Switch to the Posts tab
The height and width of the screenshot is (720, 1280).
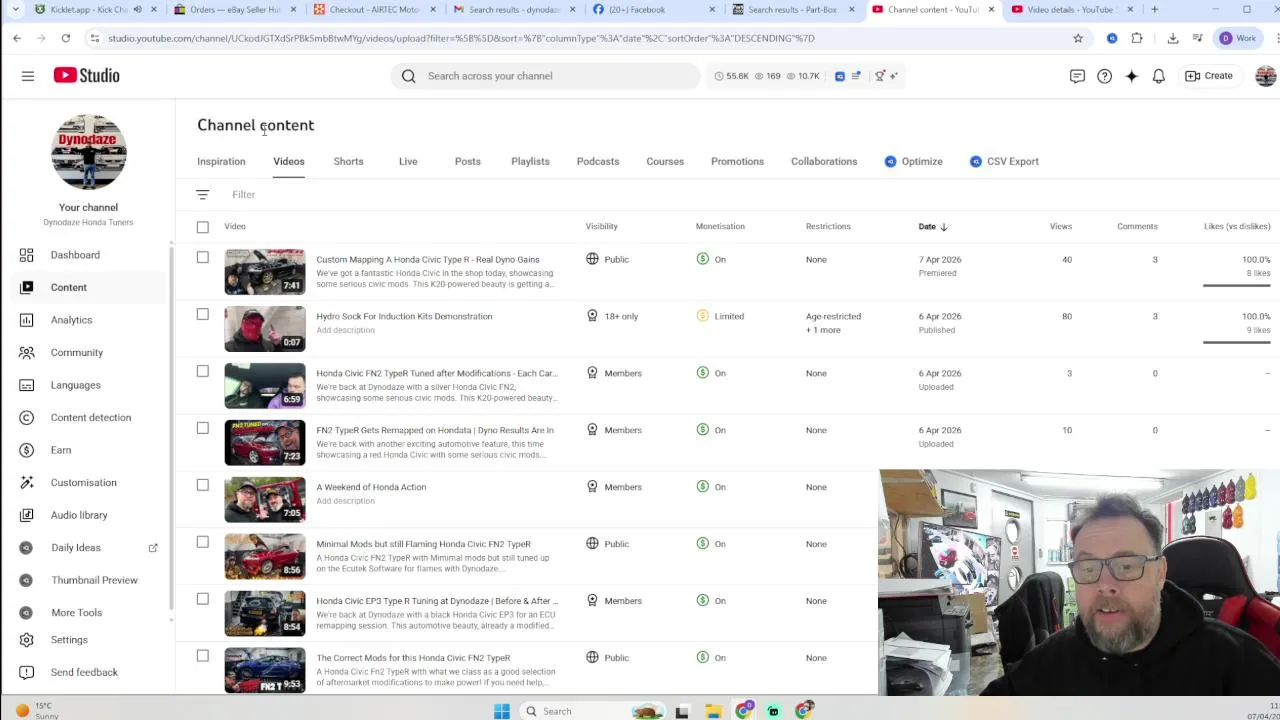coord(467,161)
